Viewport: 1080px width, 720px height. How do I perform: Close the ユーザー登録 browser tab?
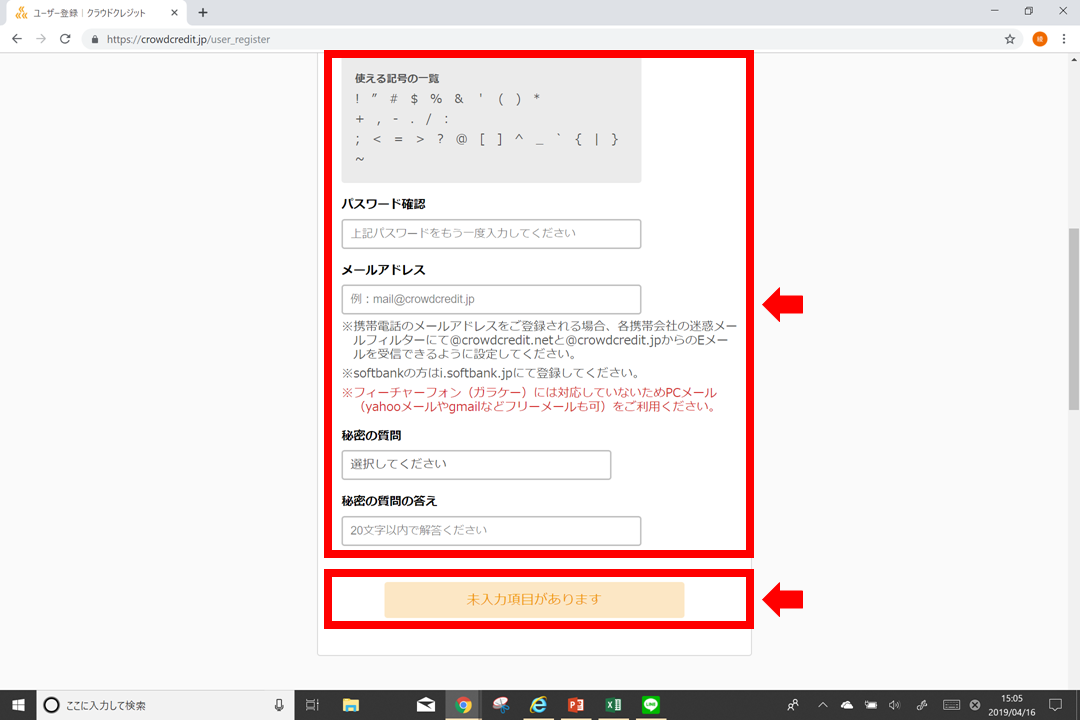pyautogui.click(x=174, y=12)
